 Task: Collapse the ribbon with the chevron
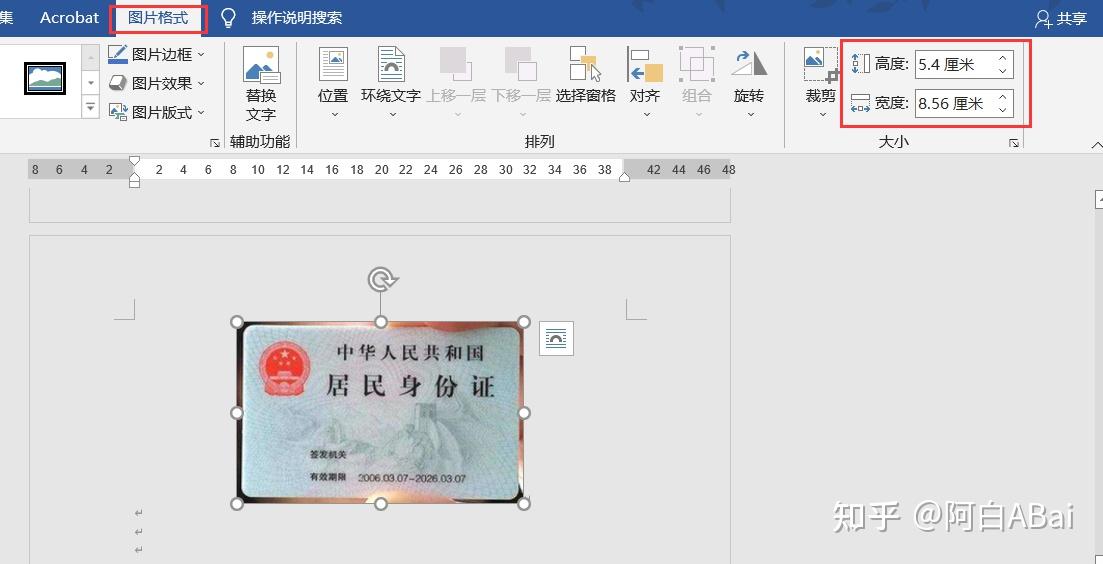[x=1096, y=144]
